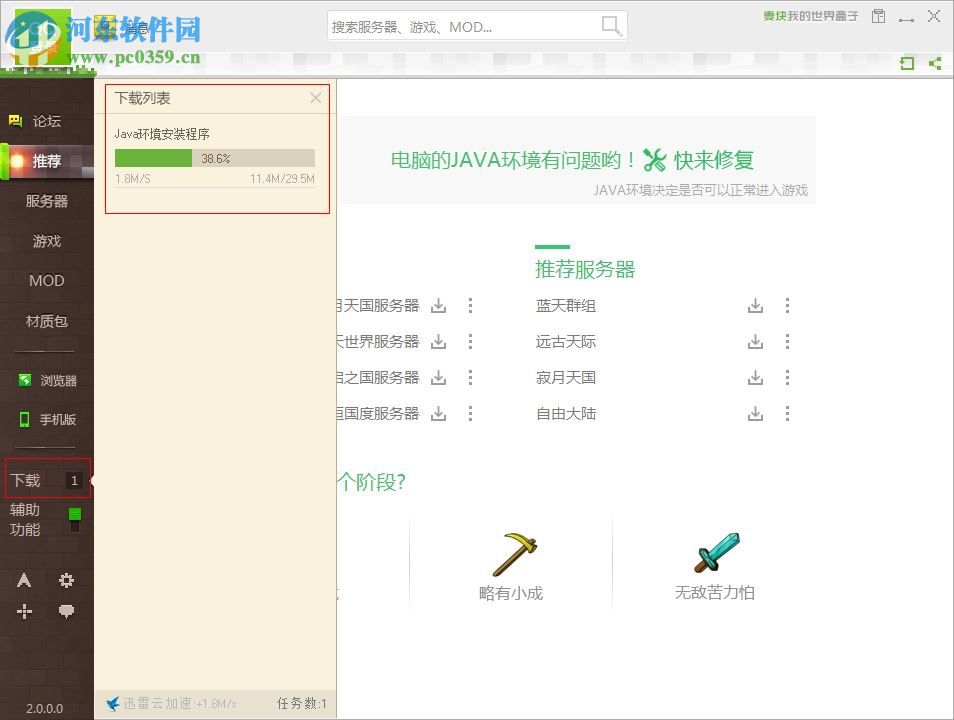The height and width of the screenshot is (720, 954).
Task: Open the 手机版 mobile version icon
Action: pos(23,419)
